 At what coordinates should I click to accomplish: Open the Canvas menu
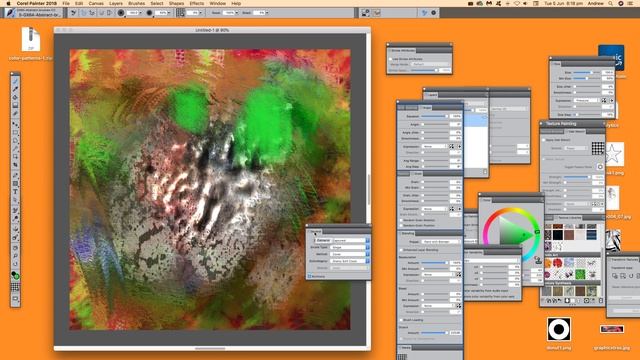pyautogui.click(x=96, y=3)
